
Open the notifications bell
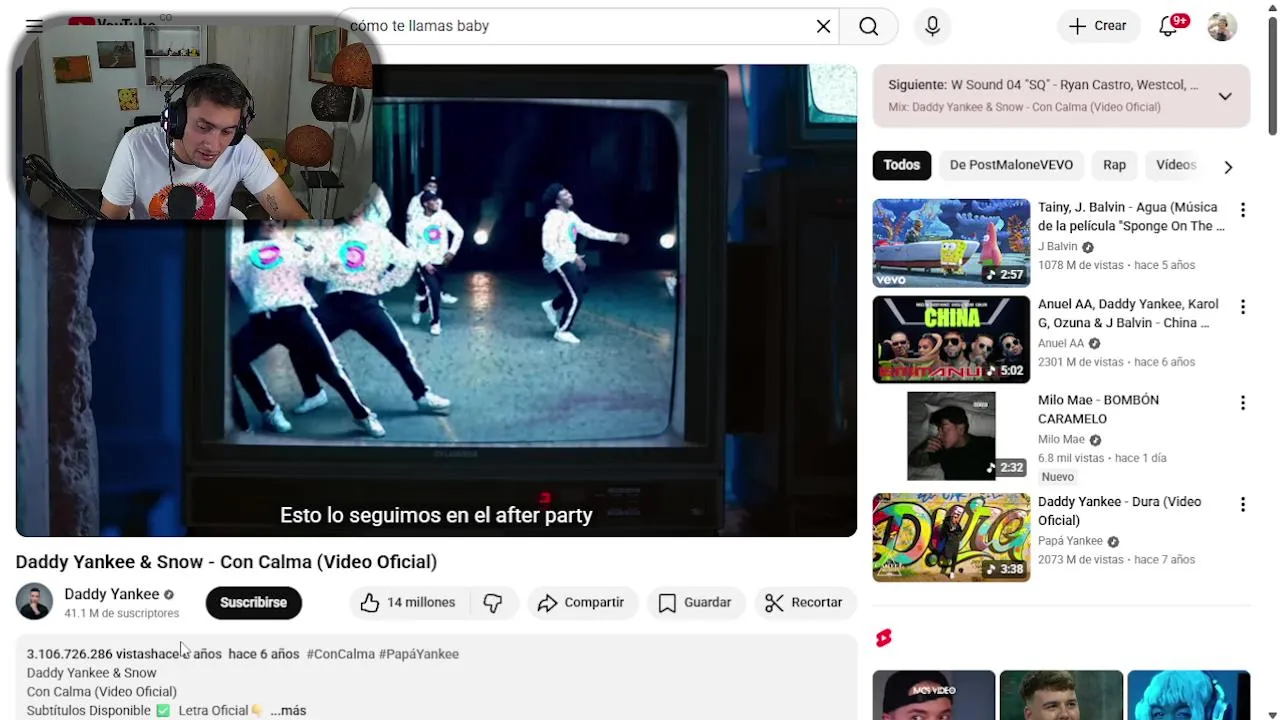pyautogui.click(x=1168, y=26)
